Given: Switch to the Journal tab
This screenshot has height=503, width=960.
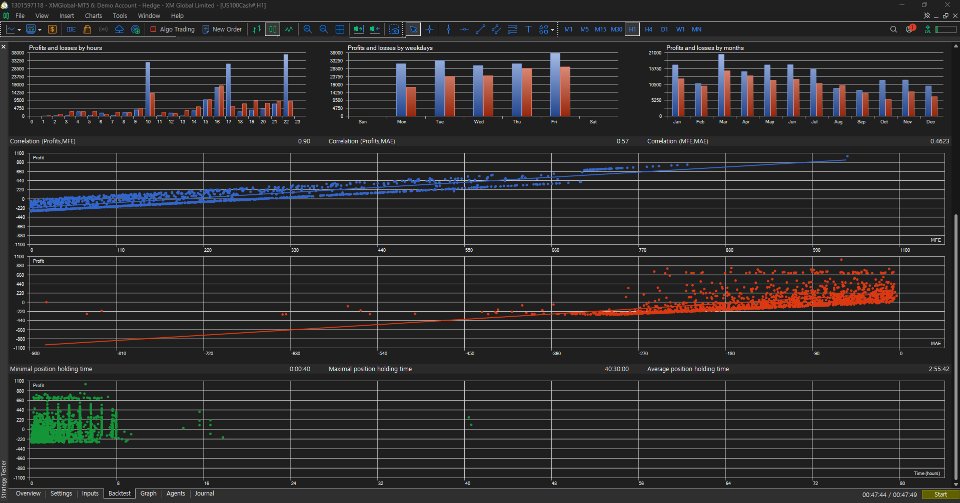Looking at the screenshot, I should [x=204, y=493].
